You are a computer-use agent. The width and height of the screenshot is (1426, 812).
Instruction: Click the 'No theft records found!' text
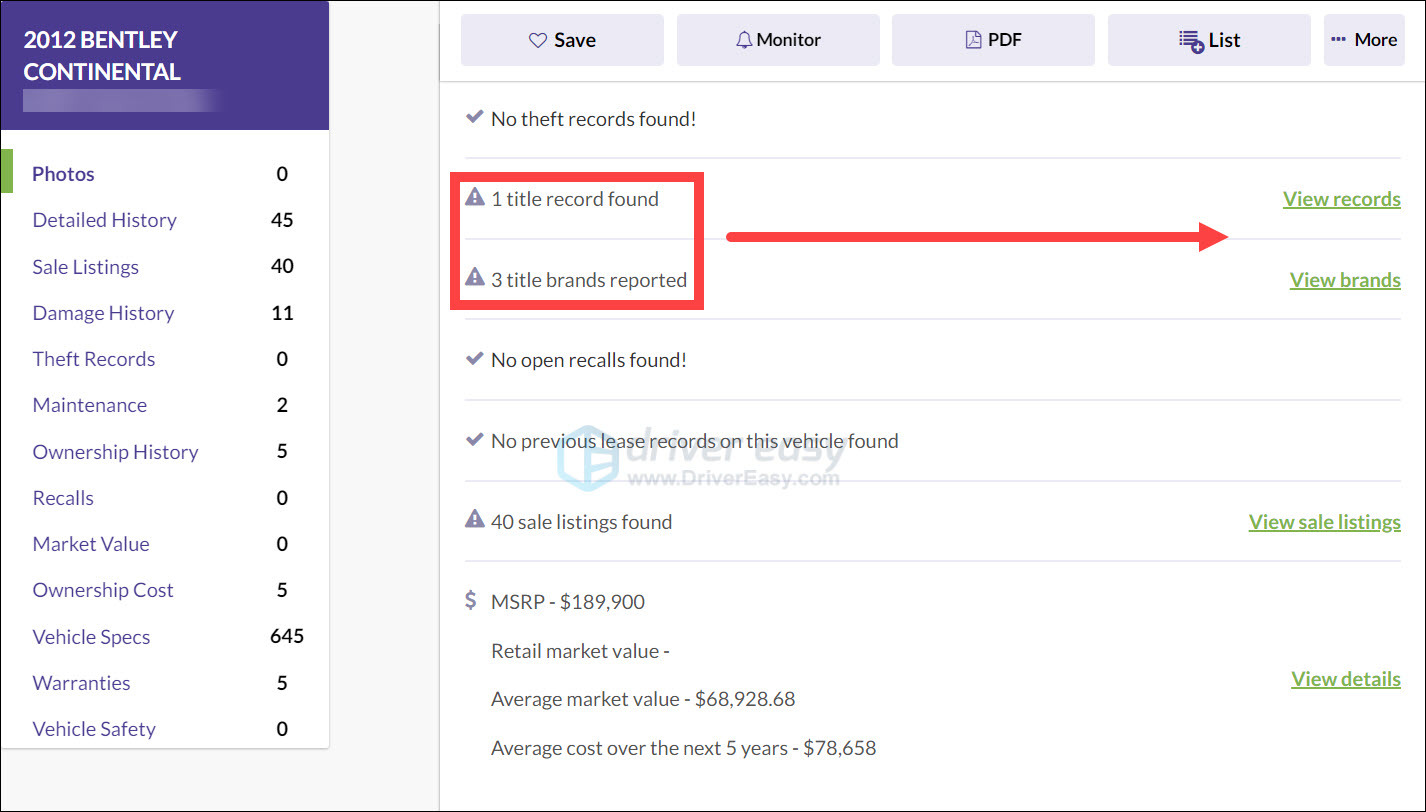(x=594, y=119)
